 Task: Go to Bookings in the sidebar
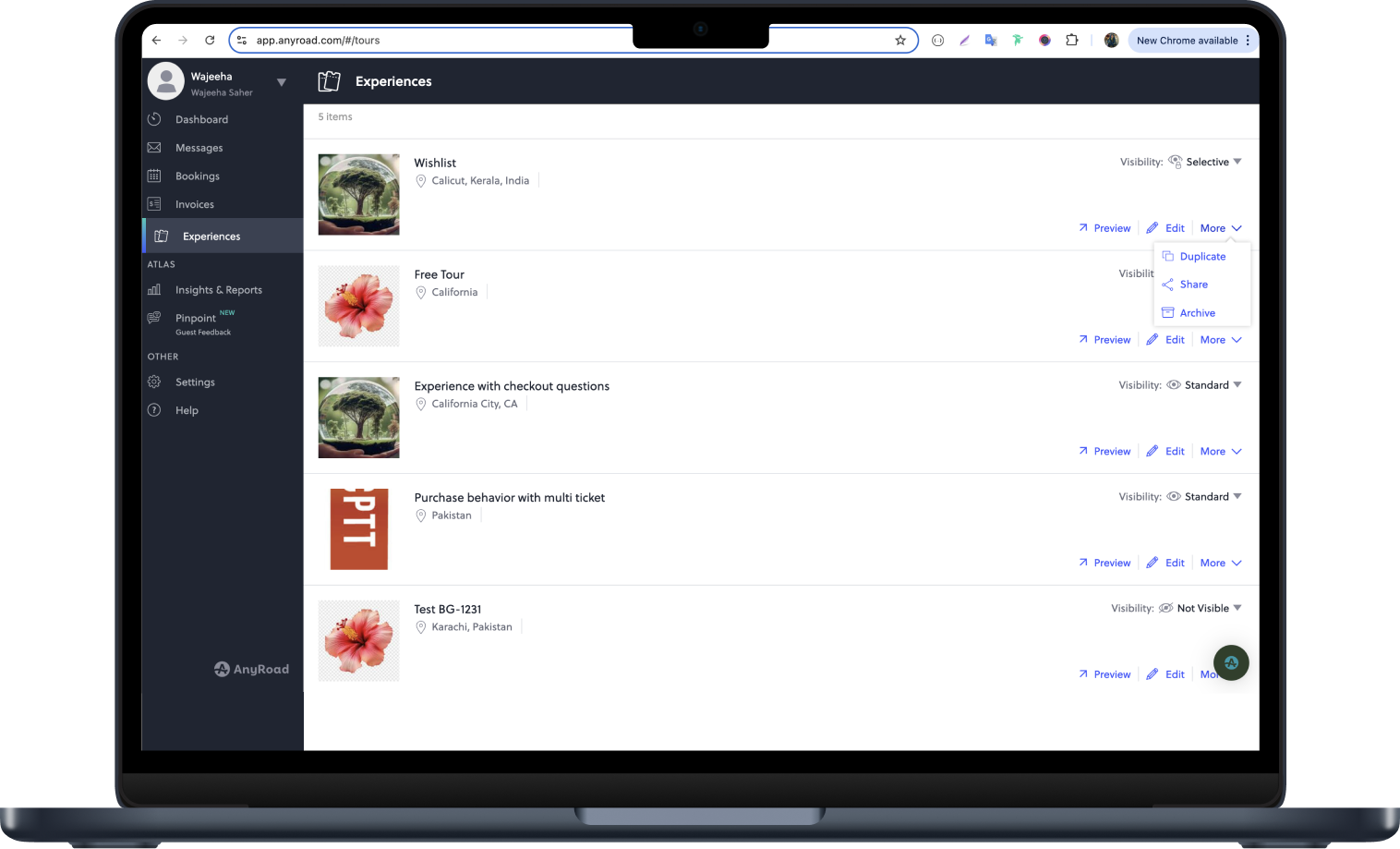(197, 176)
